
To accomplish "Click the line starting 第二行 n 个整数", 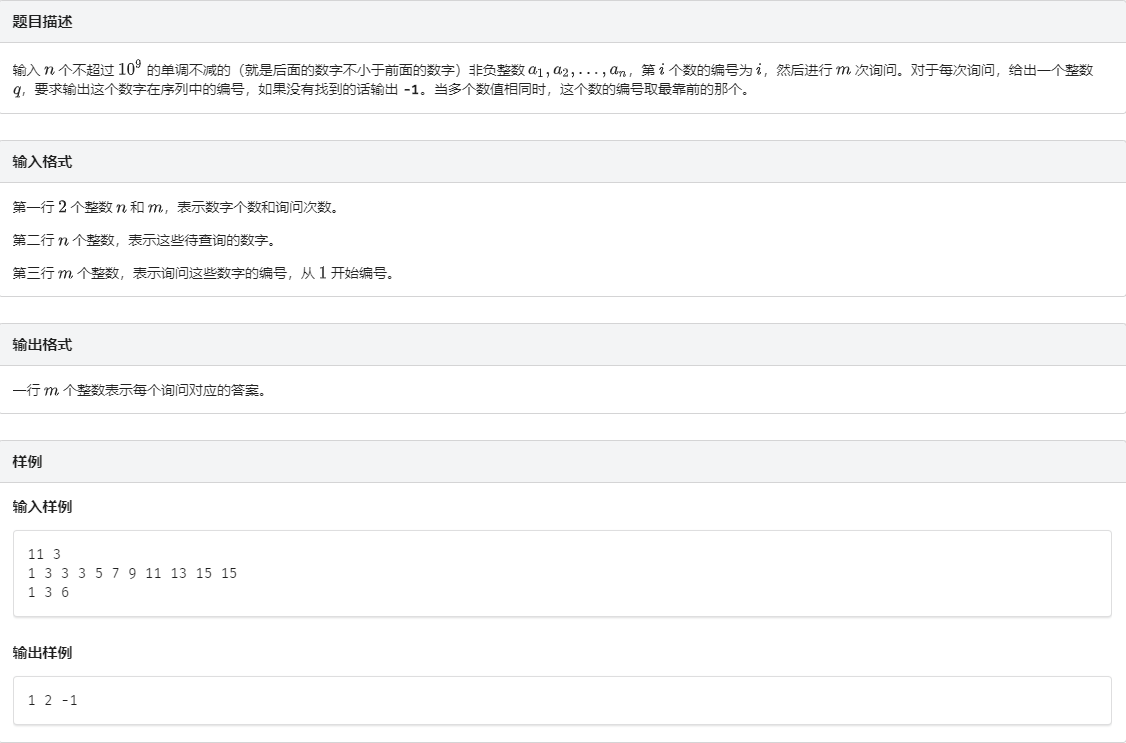I will click(x=144, y=240).
